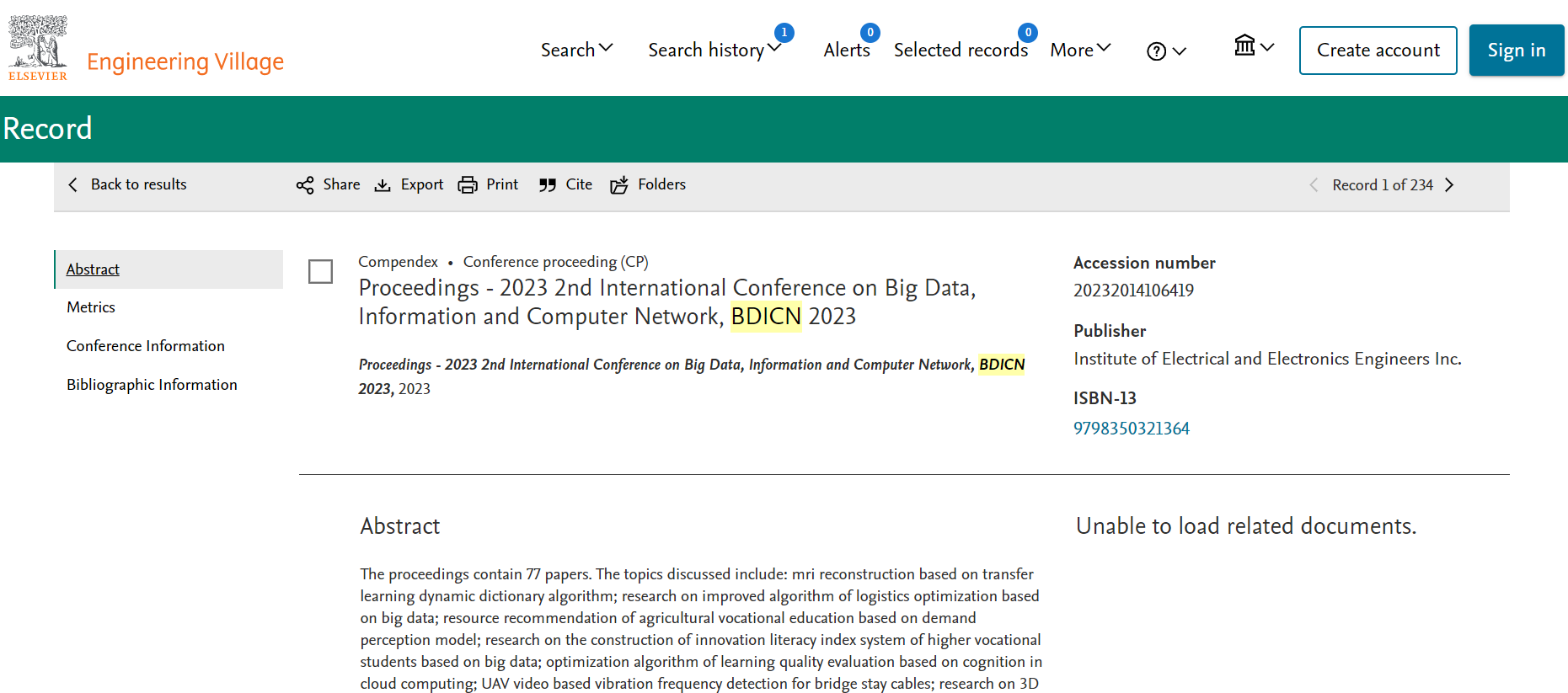Click the Sign in button

coord(1517,51)
